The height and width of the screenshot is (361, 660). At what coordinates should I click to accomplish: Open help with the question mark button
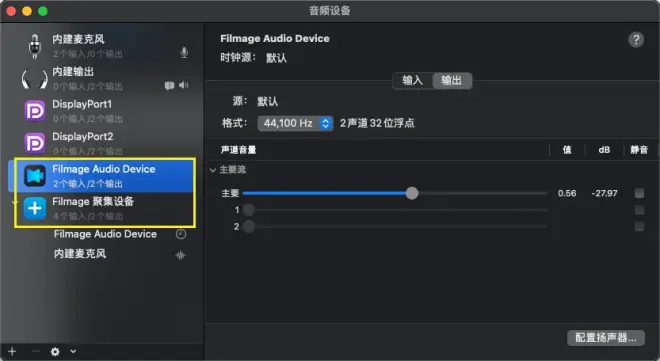[x=636, y=40]
